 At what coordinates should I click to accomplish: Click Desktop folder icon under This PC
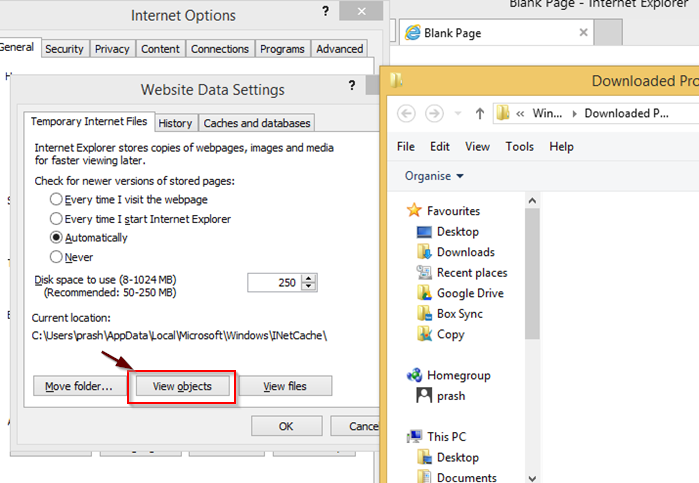424,457
